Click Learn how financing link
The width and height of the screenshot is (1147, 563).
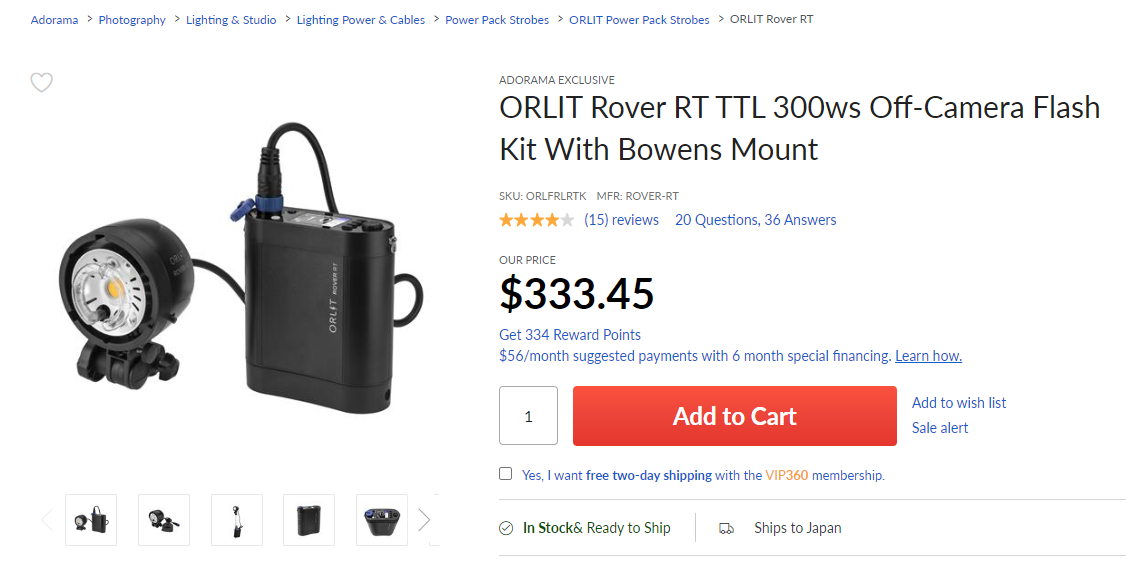click(x=928, y=356)
